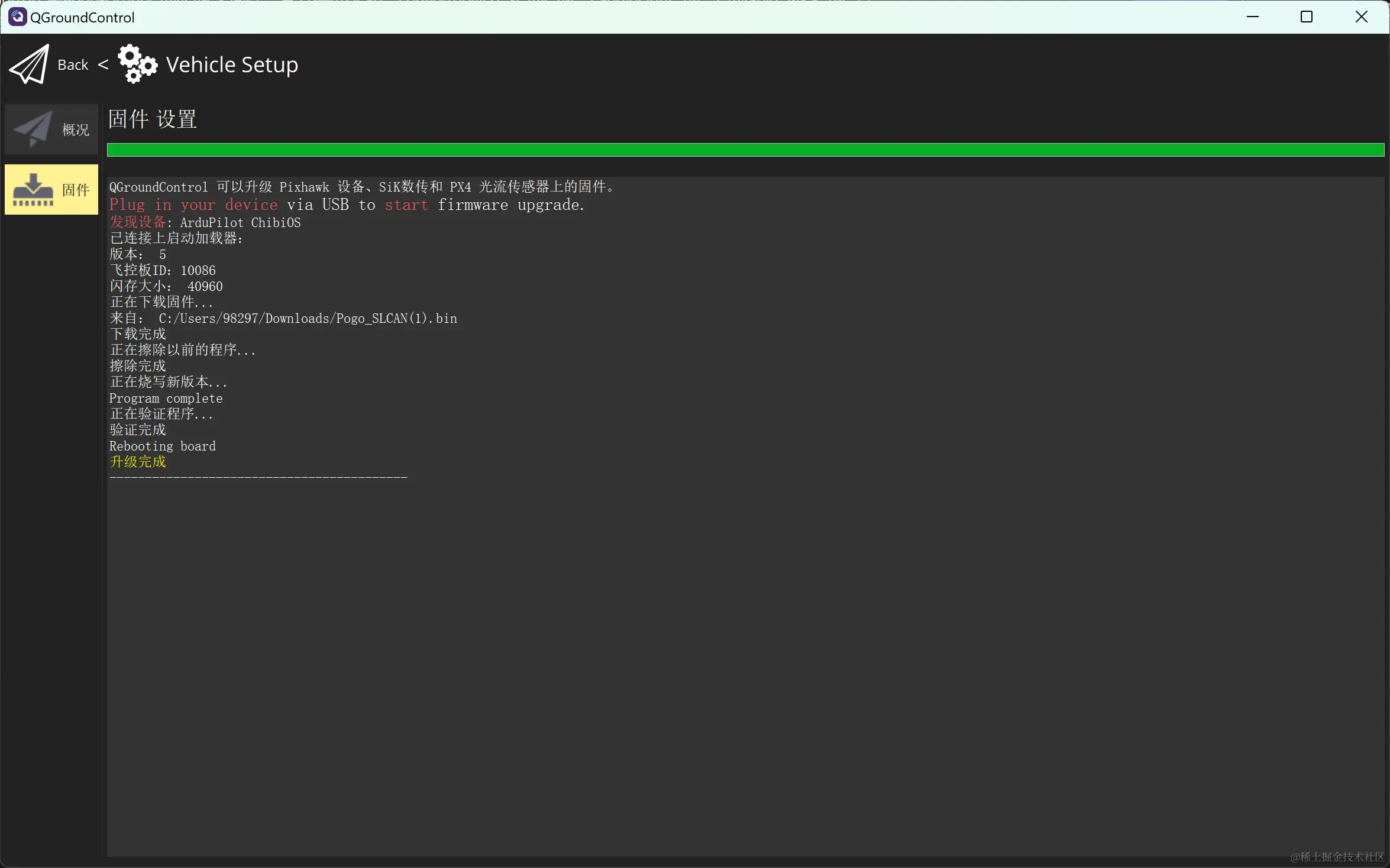This screenshot has width=1390, height=868.
Task: Click the 'Rebooting board' log line
Action: click(x=163, y=446)
